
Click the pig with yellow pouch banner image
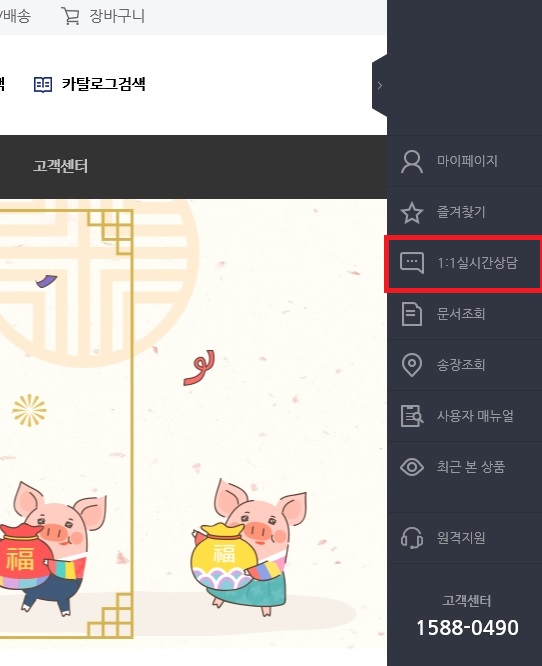point(250,547)
